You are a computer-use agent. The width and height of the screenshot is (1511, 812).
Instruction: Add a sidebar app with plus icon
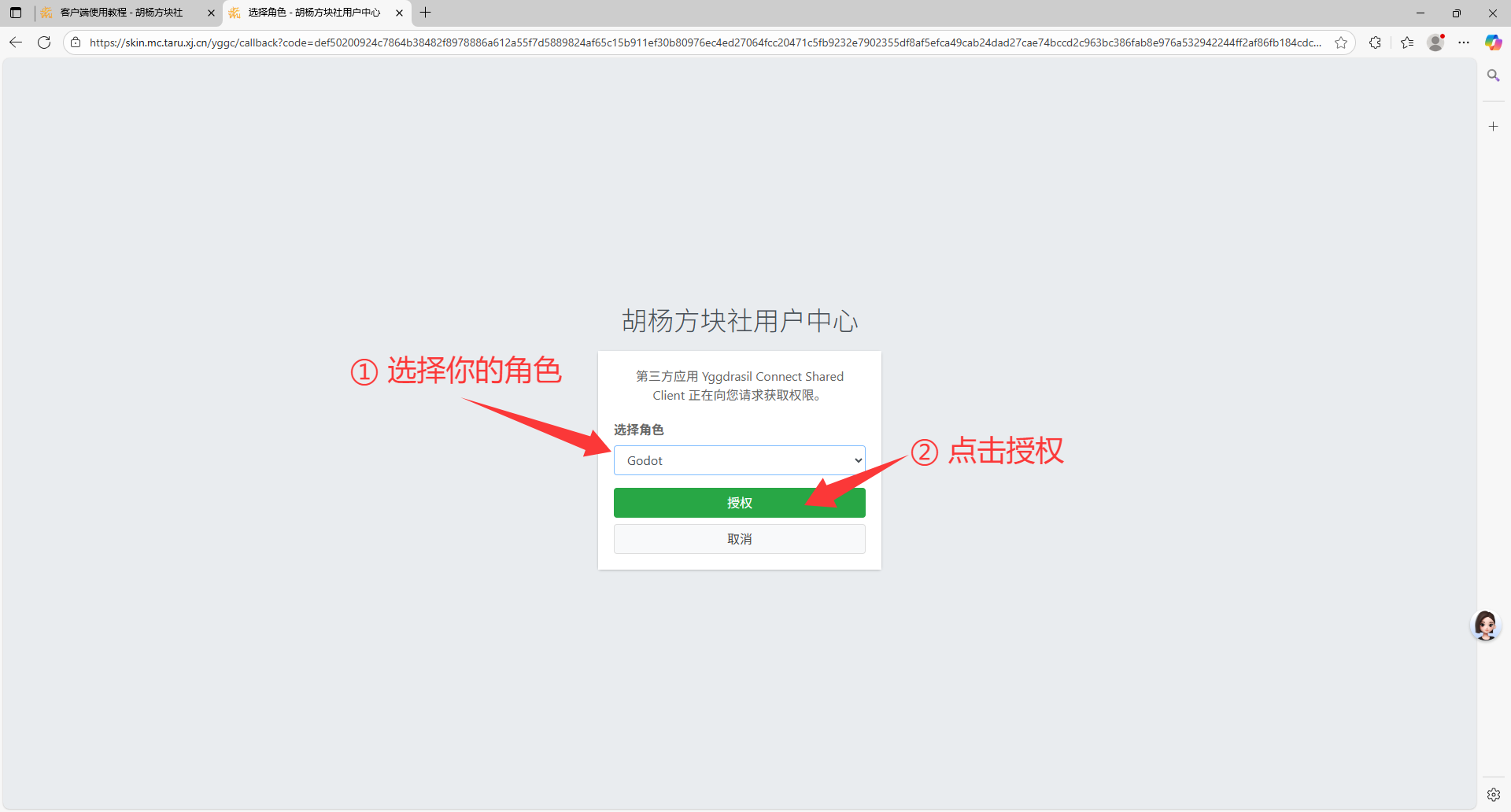[1493, 126]
